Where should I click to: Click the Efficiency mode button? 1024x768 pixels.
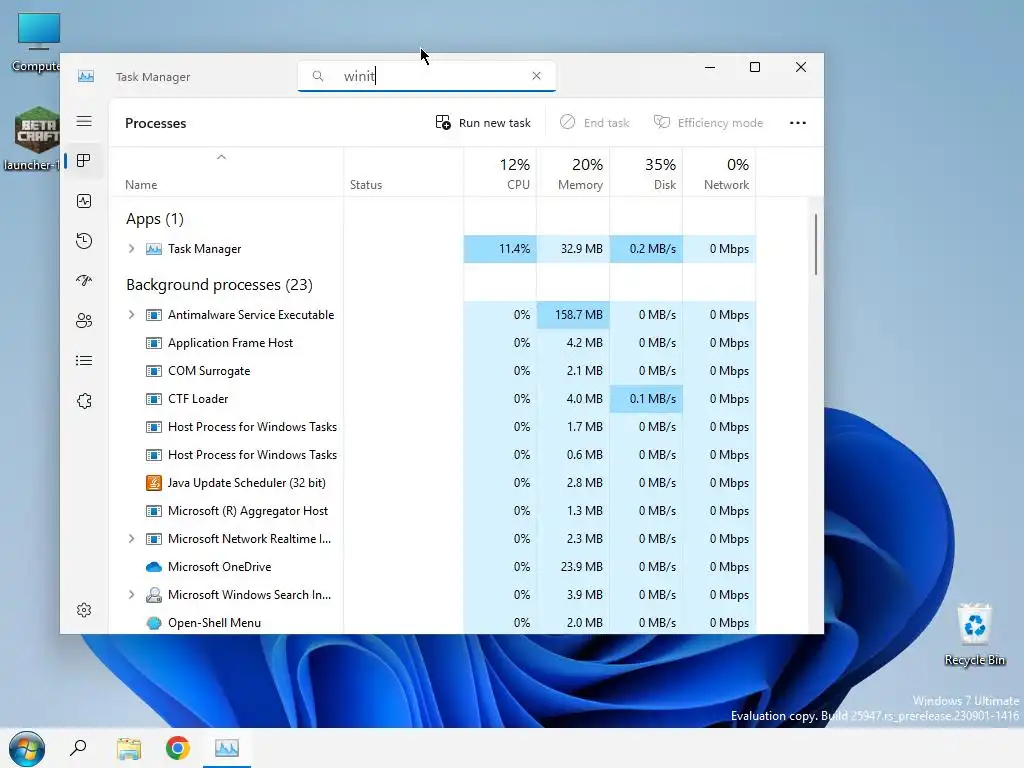click(x=709, y=123)
